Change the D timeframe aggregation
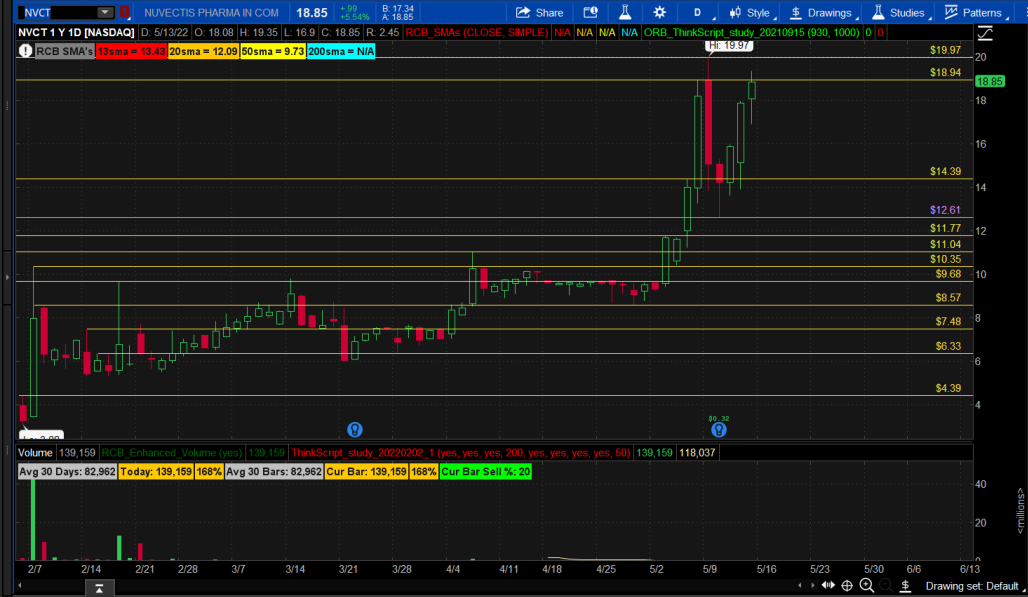This screenshot has height=597, width=1028. 698,12
